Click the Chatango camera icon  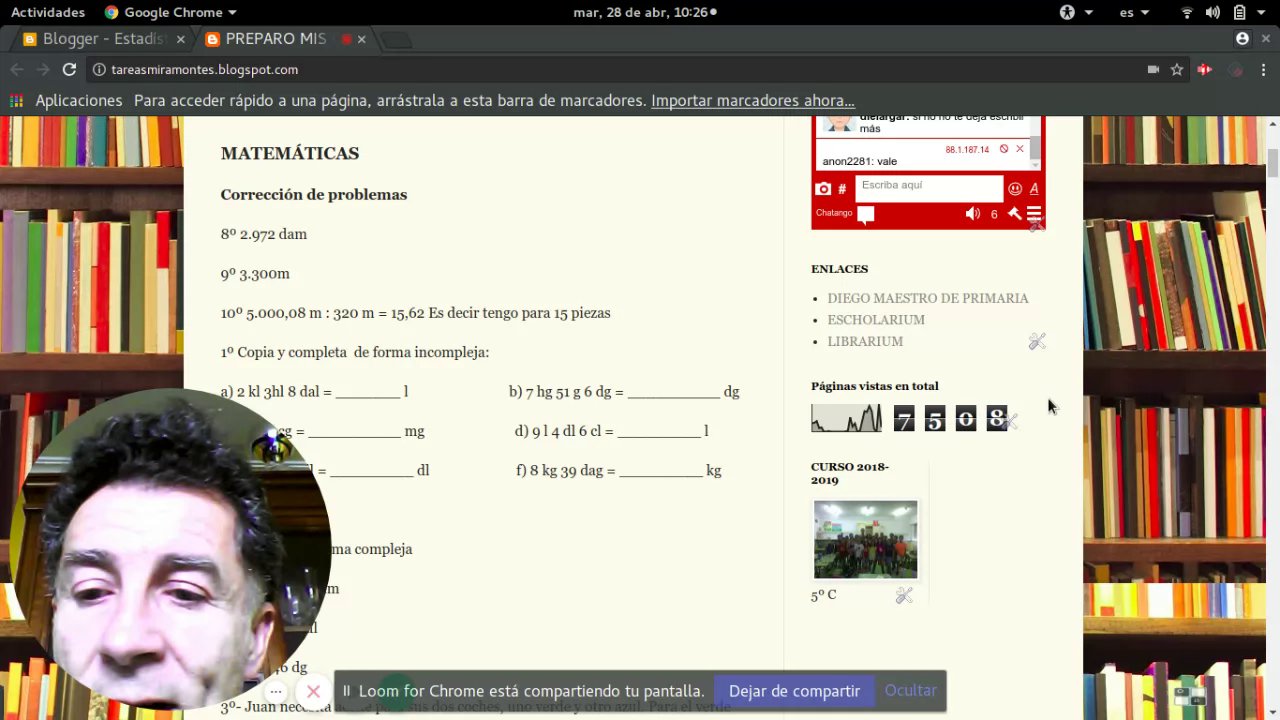coord(823,189)
